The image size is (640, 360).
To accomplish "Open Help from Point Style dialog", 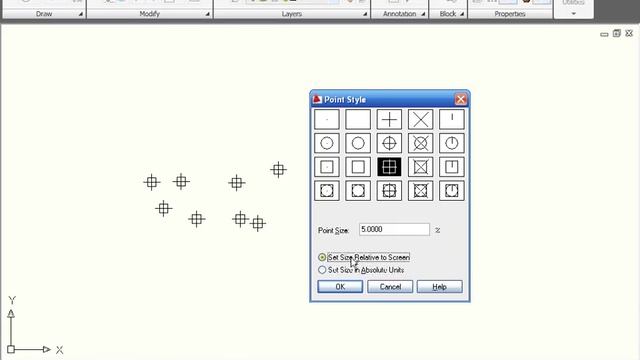I will click(440, 287).
